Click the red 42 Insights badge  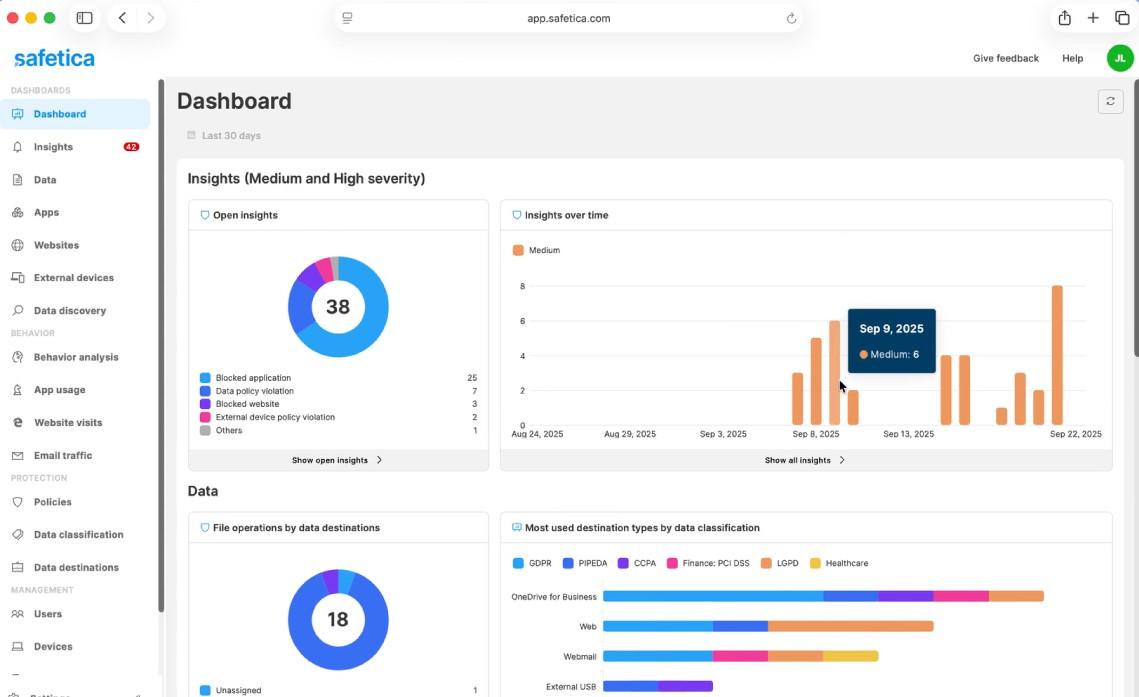tap(131, 147)
